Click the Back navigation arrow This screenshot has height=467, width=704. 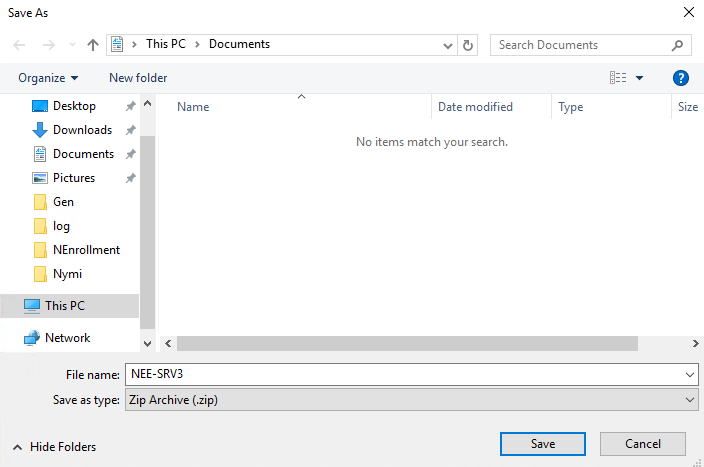pos(20,45)
